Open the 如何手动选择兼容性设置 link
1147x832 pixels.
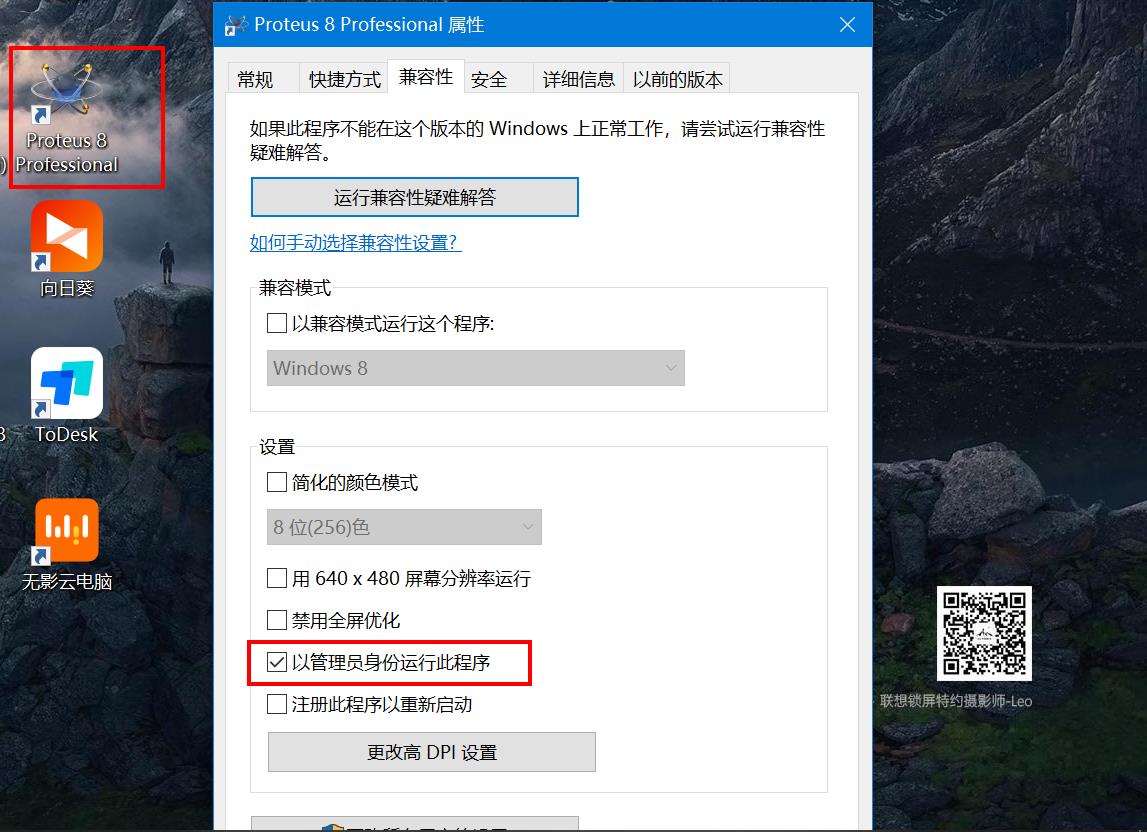pyautogui.click(x=356, y=243)
